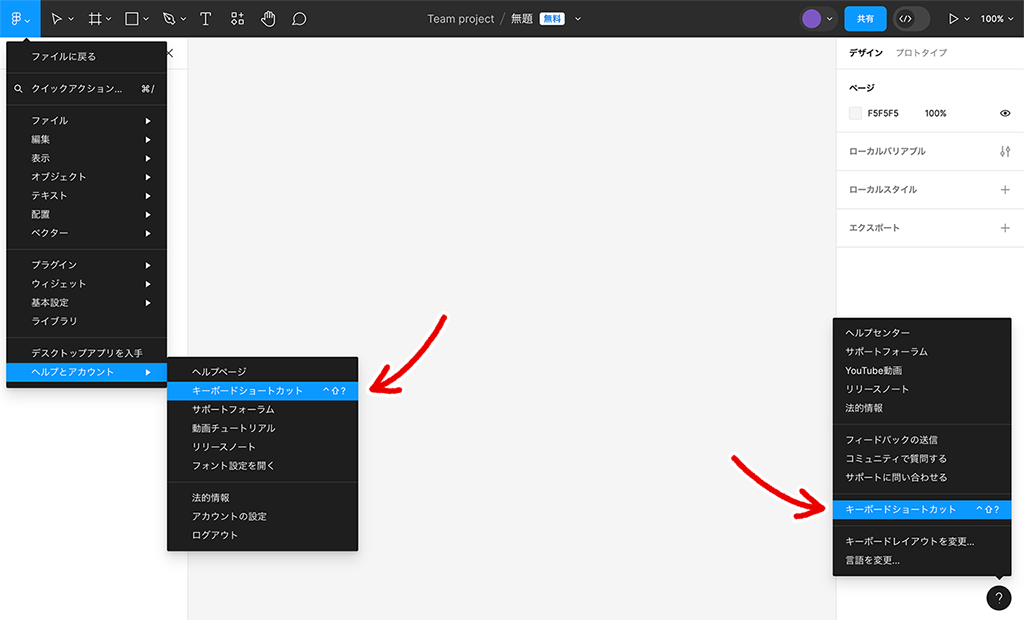
Task: Choose アカウントの設定 in the submenu
Action: pos(263,517)
